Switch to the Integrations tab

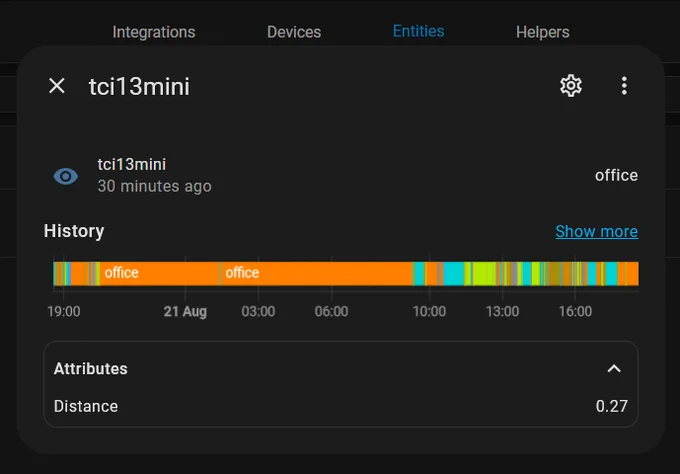point(154,32)
